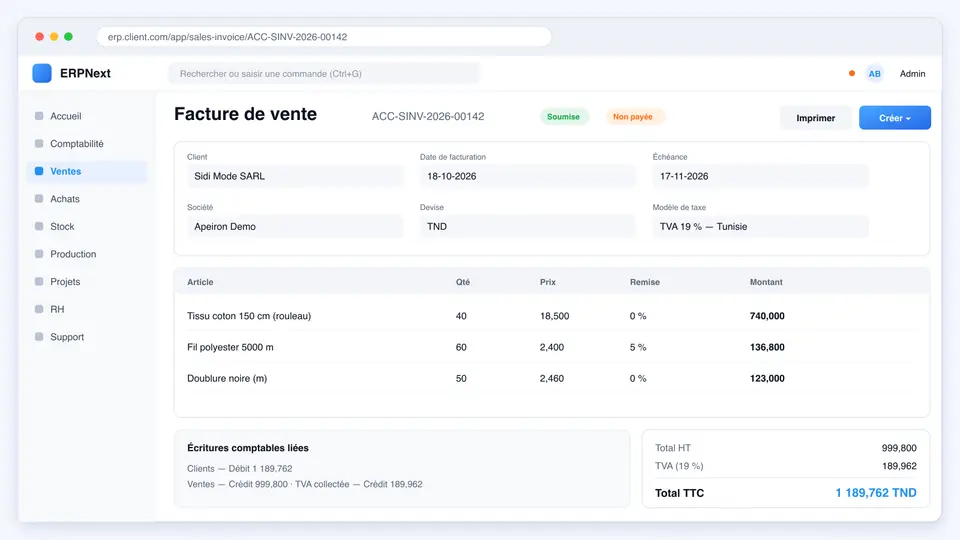Open the Créer dropdown button
960x540 pixels.
894,118
